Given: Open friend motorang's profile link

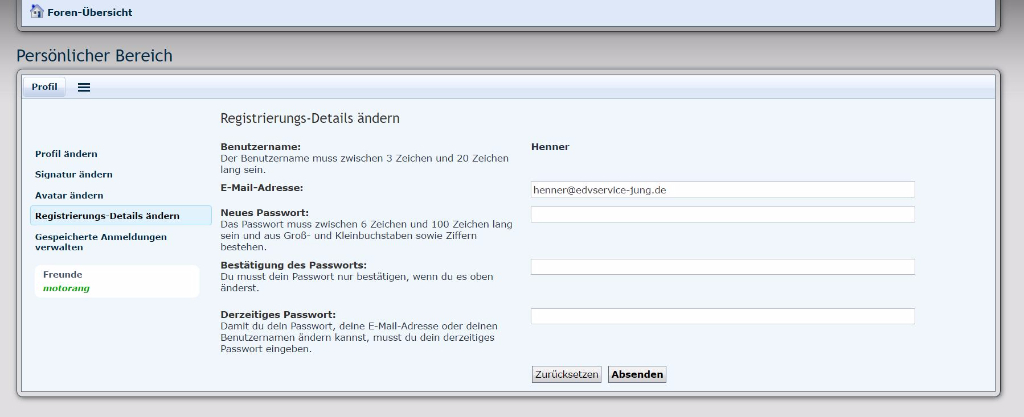Looking at the screenshot, I should pos(66,288).
